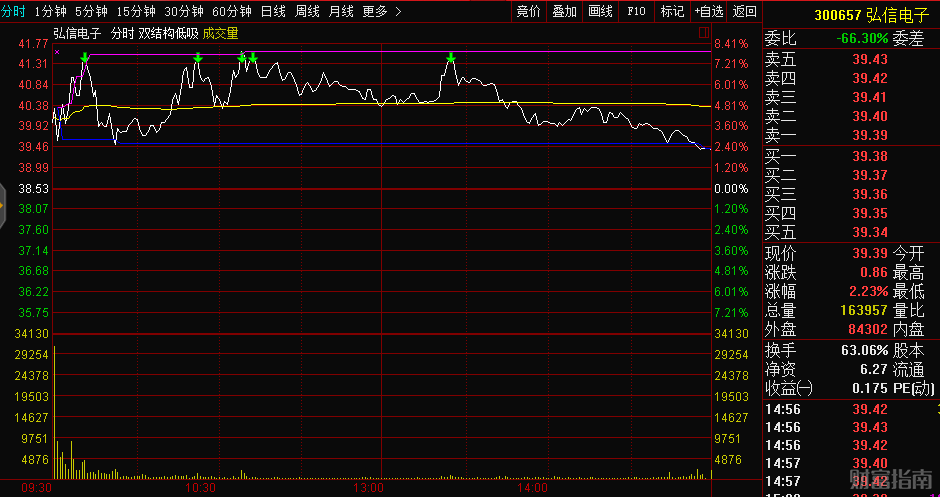Click the first green sell-signal arrow

[85, 58]
